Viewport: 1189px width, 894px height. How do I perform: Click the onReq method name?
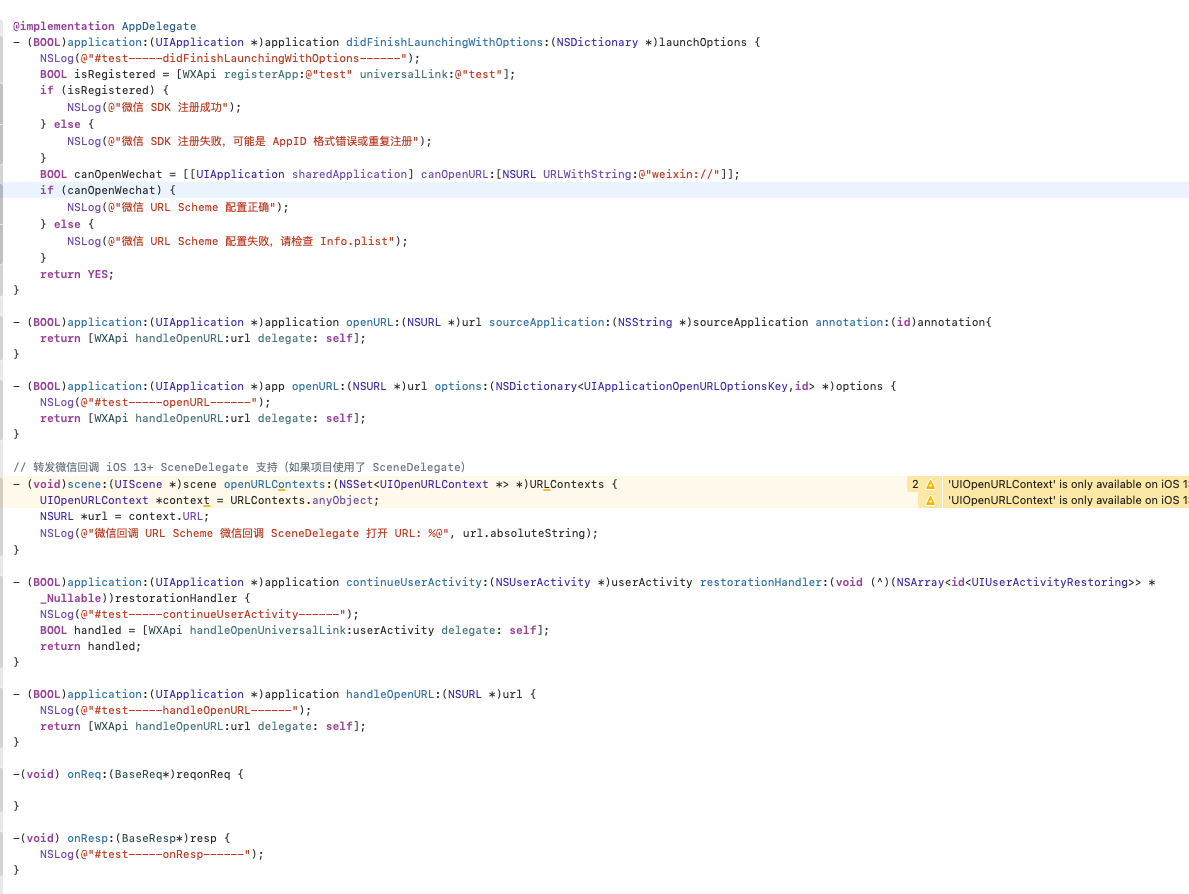tap(84, 774)
